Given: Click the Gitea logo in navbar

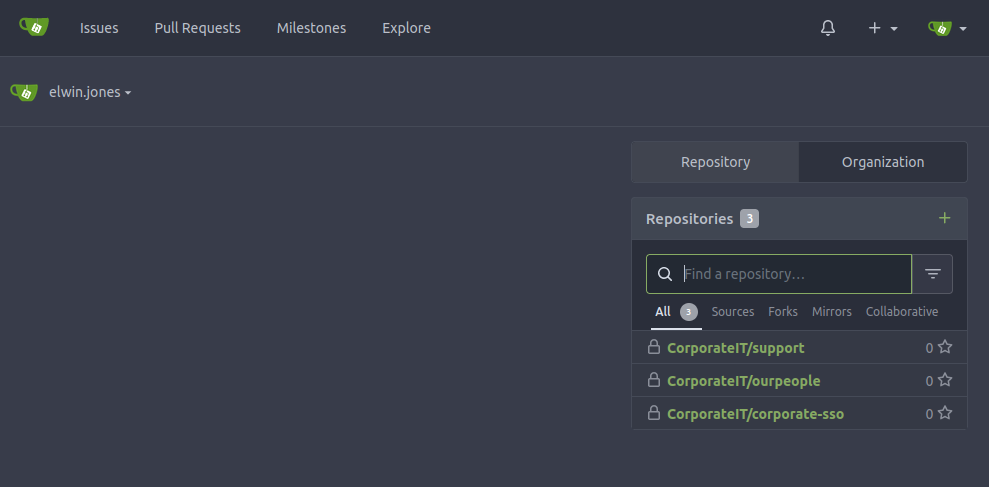Looking at the screenshot, I should click(x=34, y=27).
